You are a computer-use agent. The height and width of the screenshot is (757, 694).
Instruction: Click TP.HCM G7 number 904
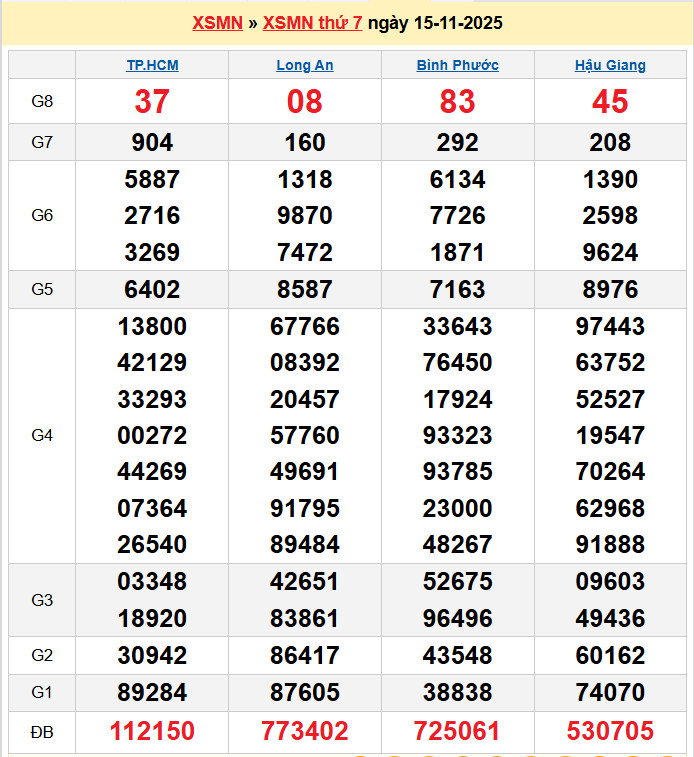[x=152, y=142]
